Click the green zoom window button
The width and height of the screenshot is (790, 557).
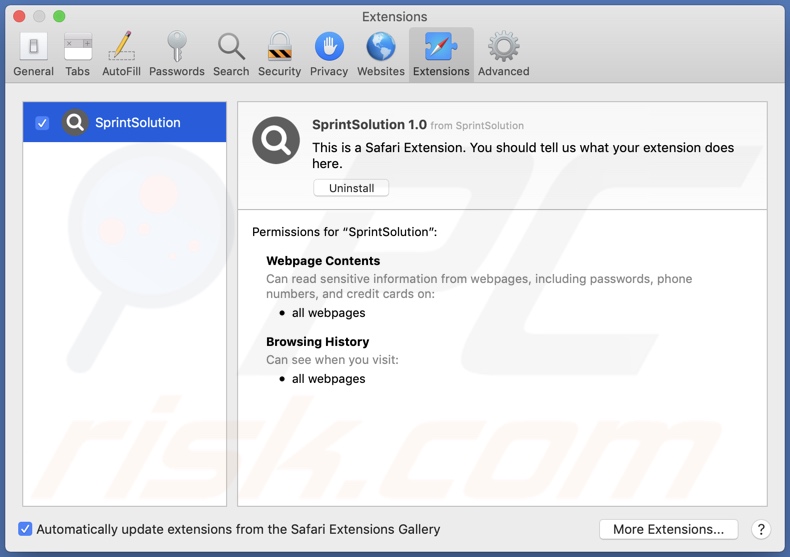point(59,17)
